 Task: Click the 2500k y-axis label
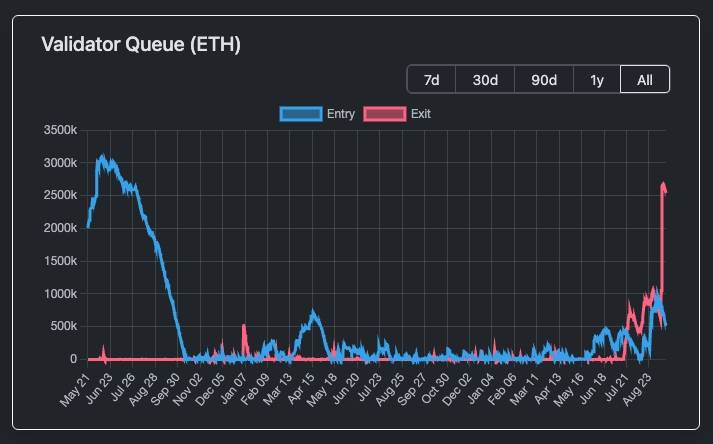(x=60, y=195)
